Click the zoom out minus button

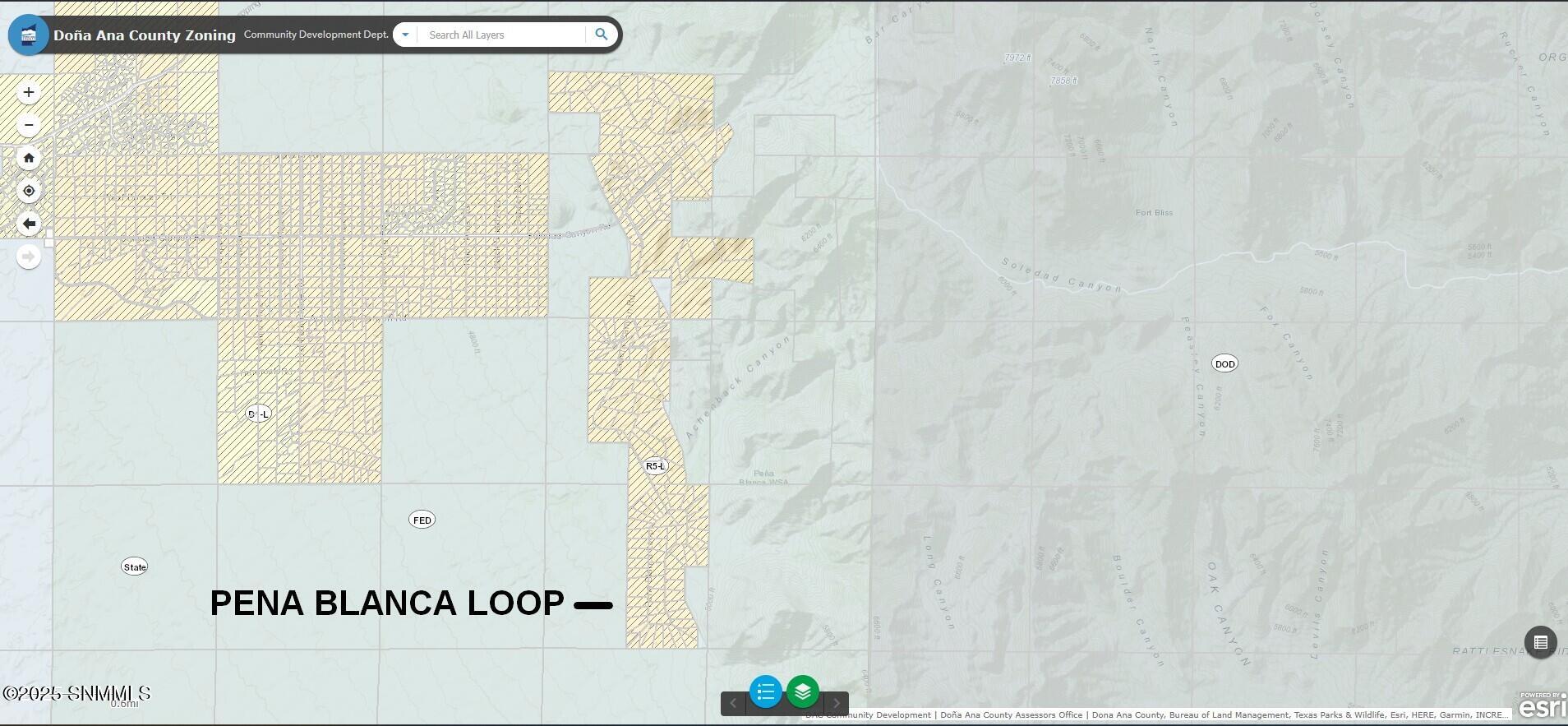pyautogui.click(x=29, y=125)
